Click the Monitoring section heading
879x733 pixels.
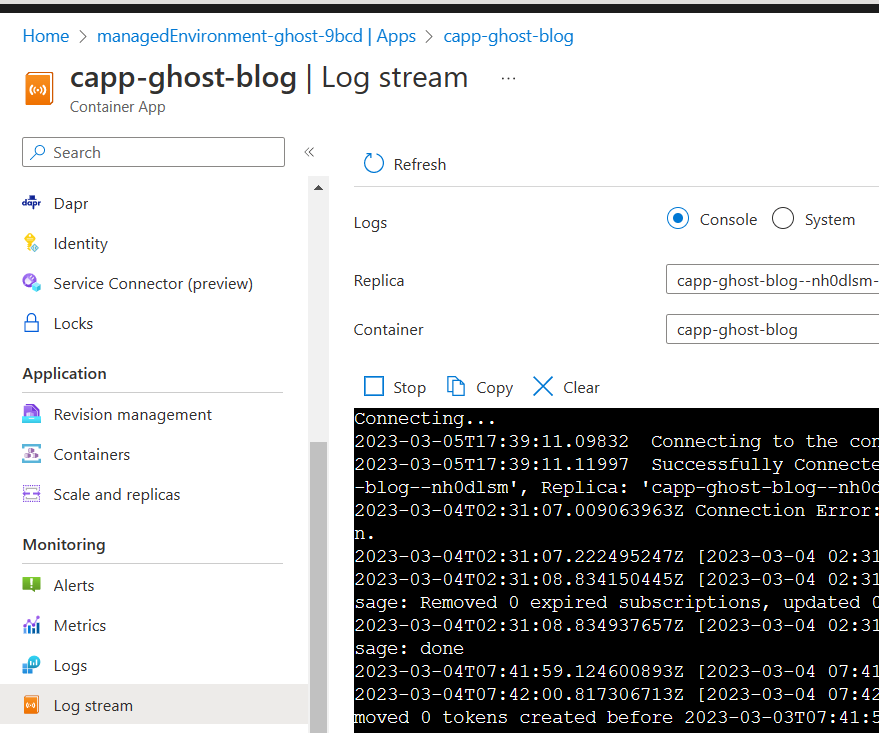[x=64, y=544]
